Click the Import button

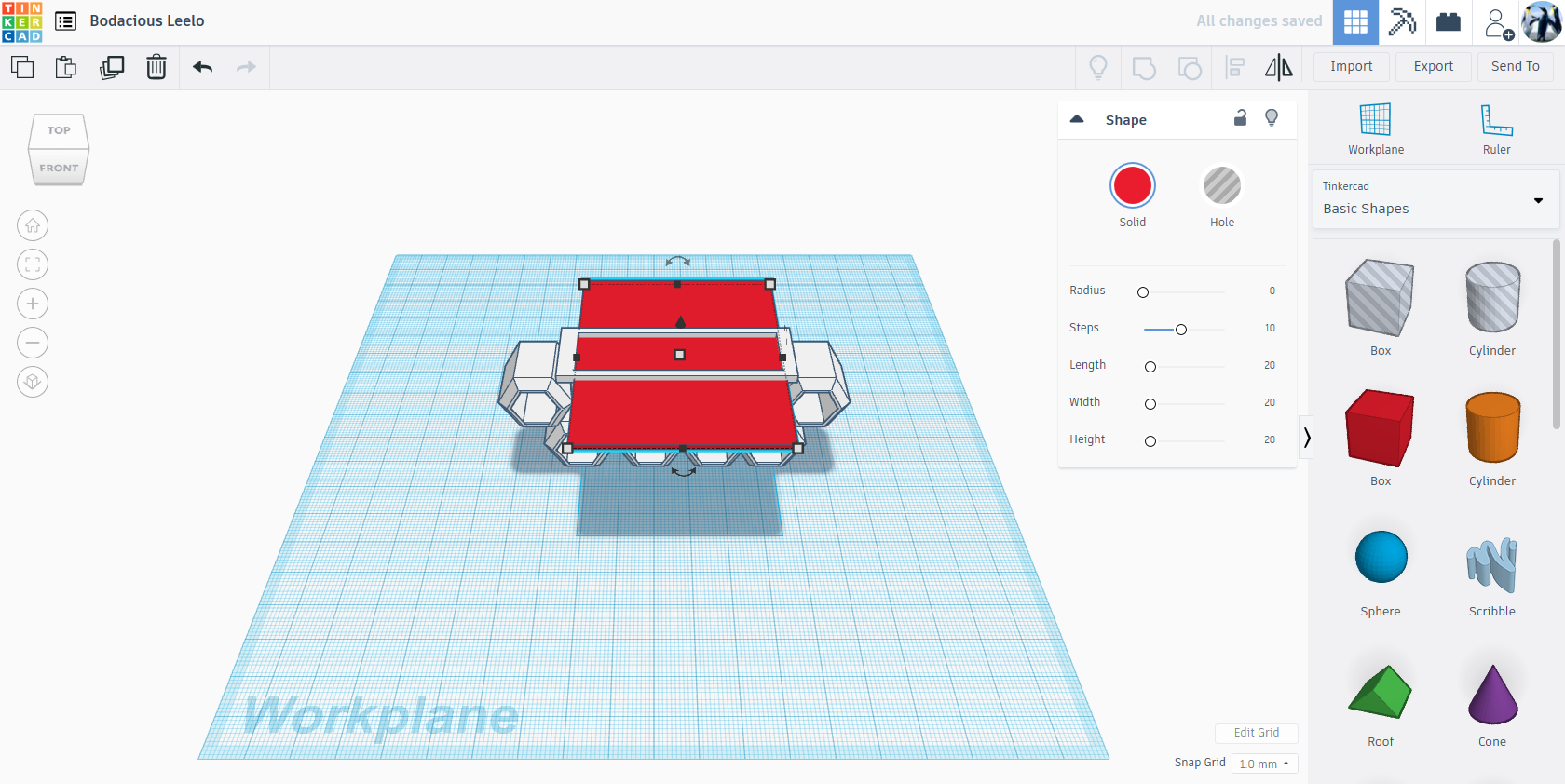click(1352, 67)
